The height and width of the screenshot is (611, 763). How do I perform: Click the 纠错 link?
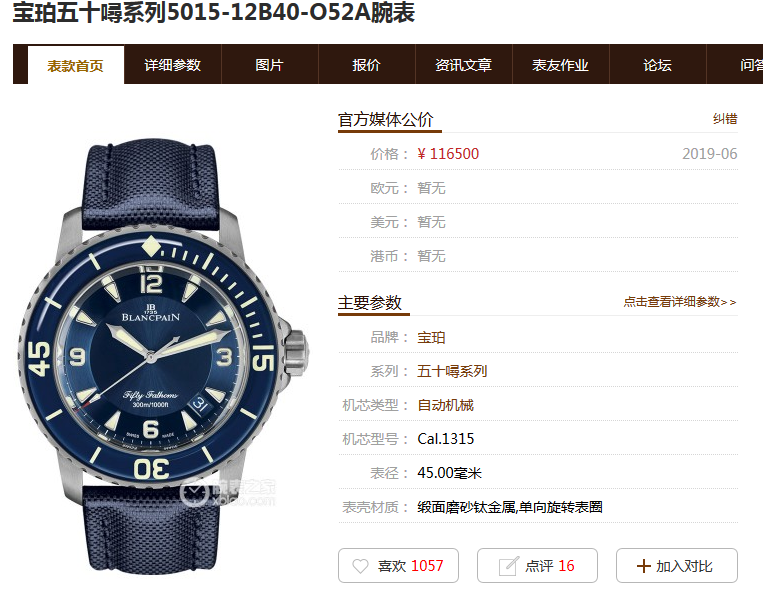(x=725, y=119)
